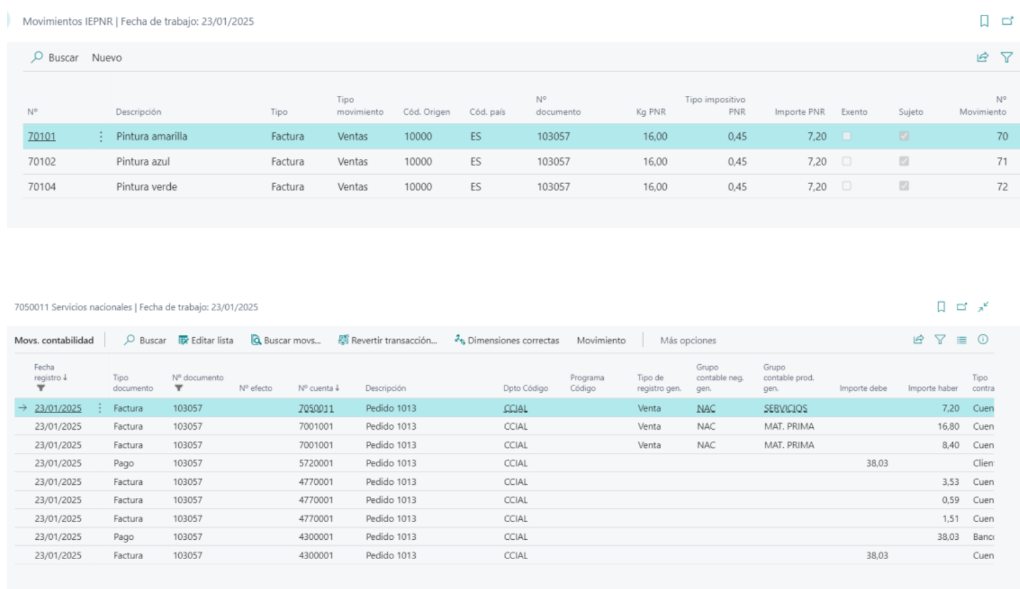Open the Movimiento menu
1020x589 pixels.
point(601,340)
